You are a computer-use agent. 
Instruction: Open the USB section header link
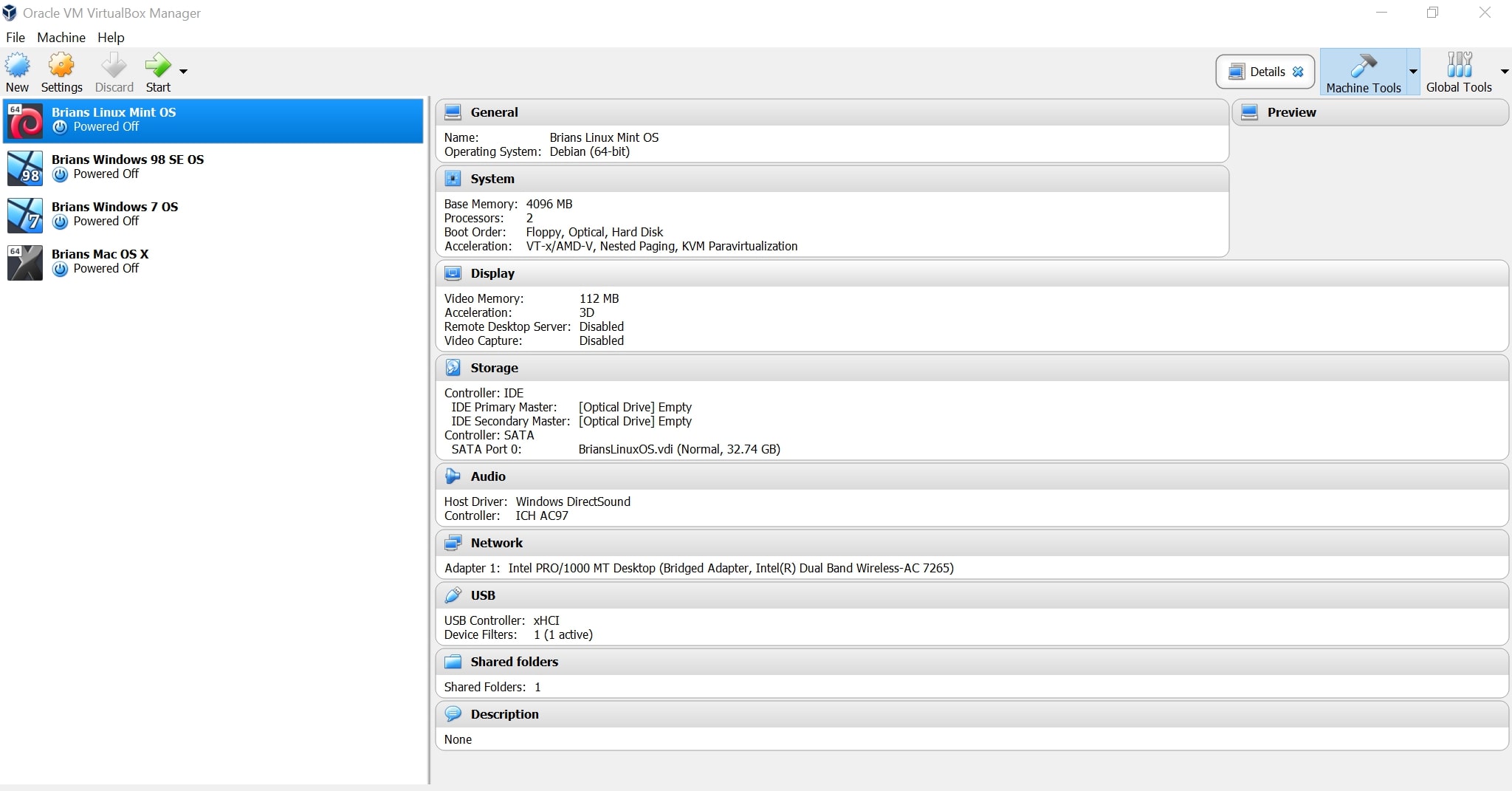pyautogui.click(x=483, y=595)
